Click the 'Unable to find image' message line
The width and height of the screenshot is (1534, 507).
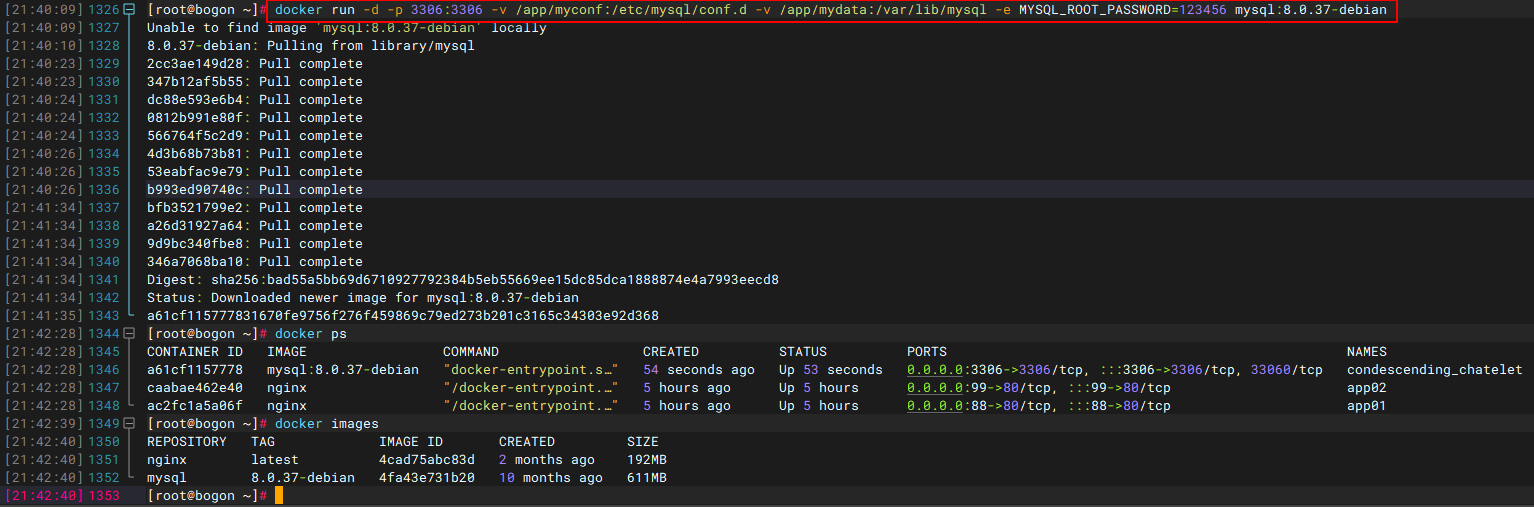coord(347,28)
